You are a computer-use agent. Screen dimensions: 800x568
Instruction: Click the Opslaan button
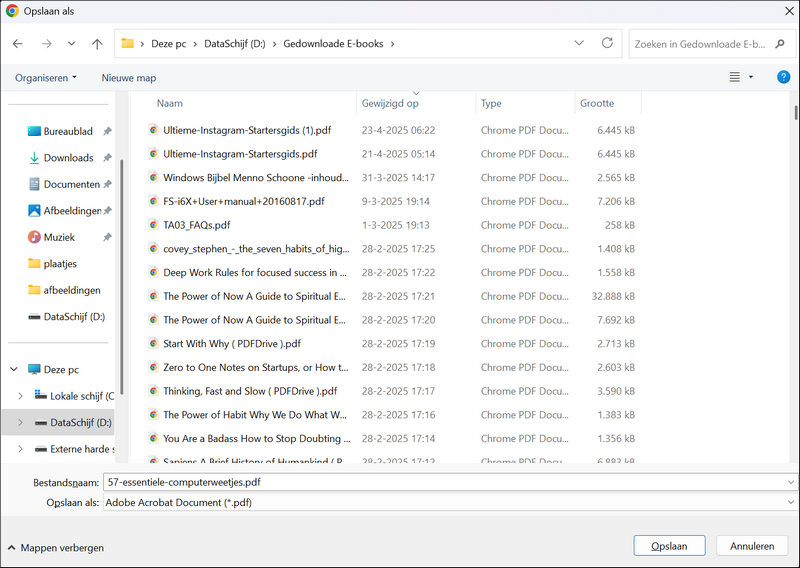(x=669, y=546)
